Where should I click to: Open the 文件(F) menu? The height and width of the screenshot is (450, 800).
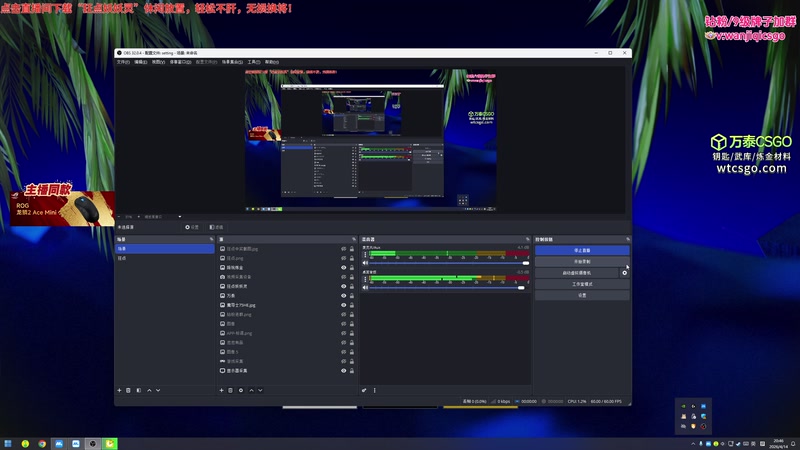[x=123, y=62]
